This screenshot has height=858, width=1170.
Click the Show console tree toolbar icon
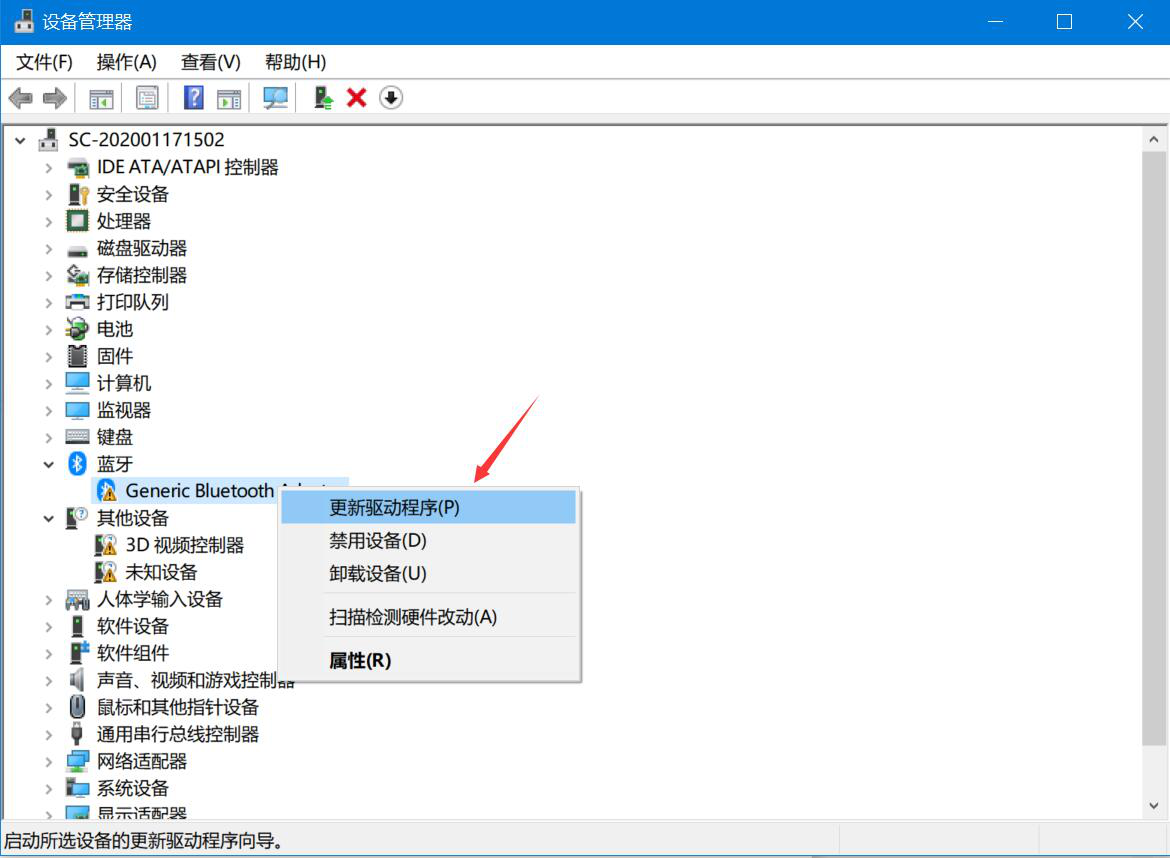coord(100,97)
